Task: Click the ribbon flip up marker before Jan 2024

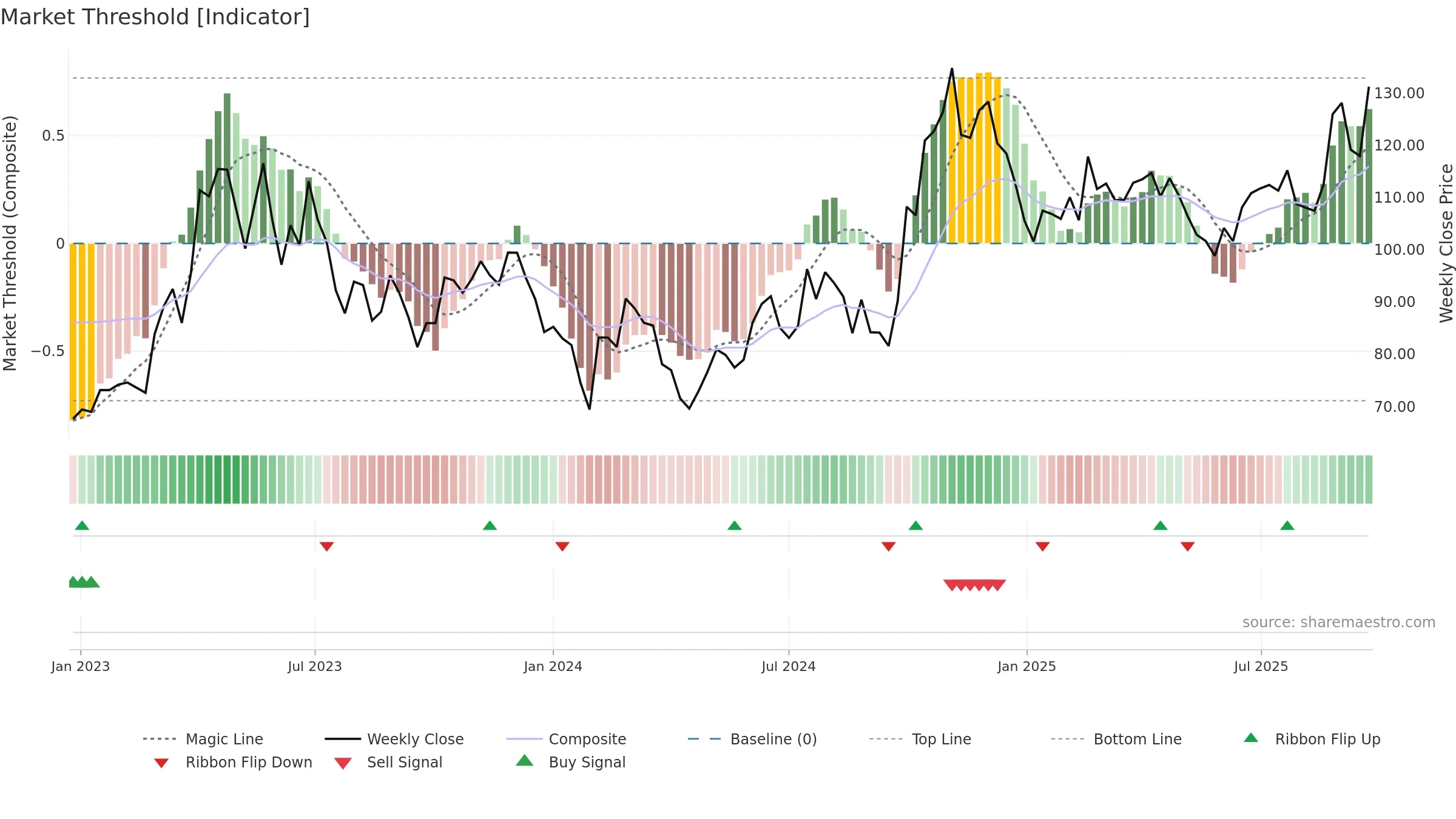Action: click(490, 525)
